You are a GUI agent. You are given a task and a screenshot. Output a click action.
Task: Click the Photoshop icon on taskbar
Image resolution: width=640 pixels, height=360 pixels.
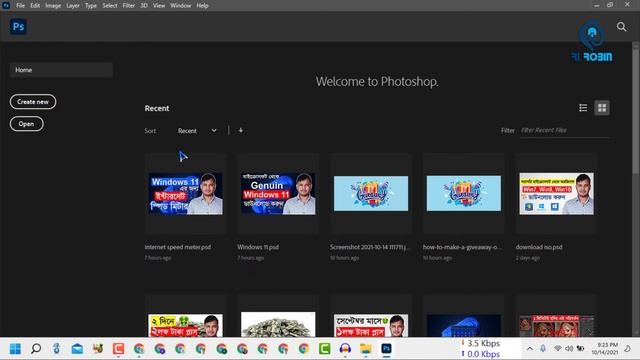(x=386, y=349)
